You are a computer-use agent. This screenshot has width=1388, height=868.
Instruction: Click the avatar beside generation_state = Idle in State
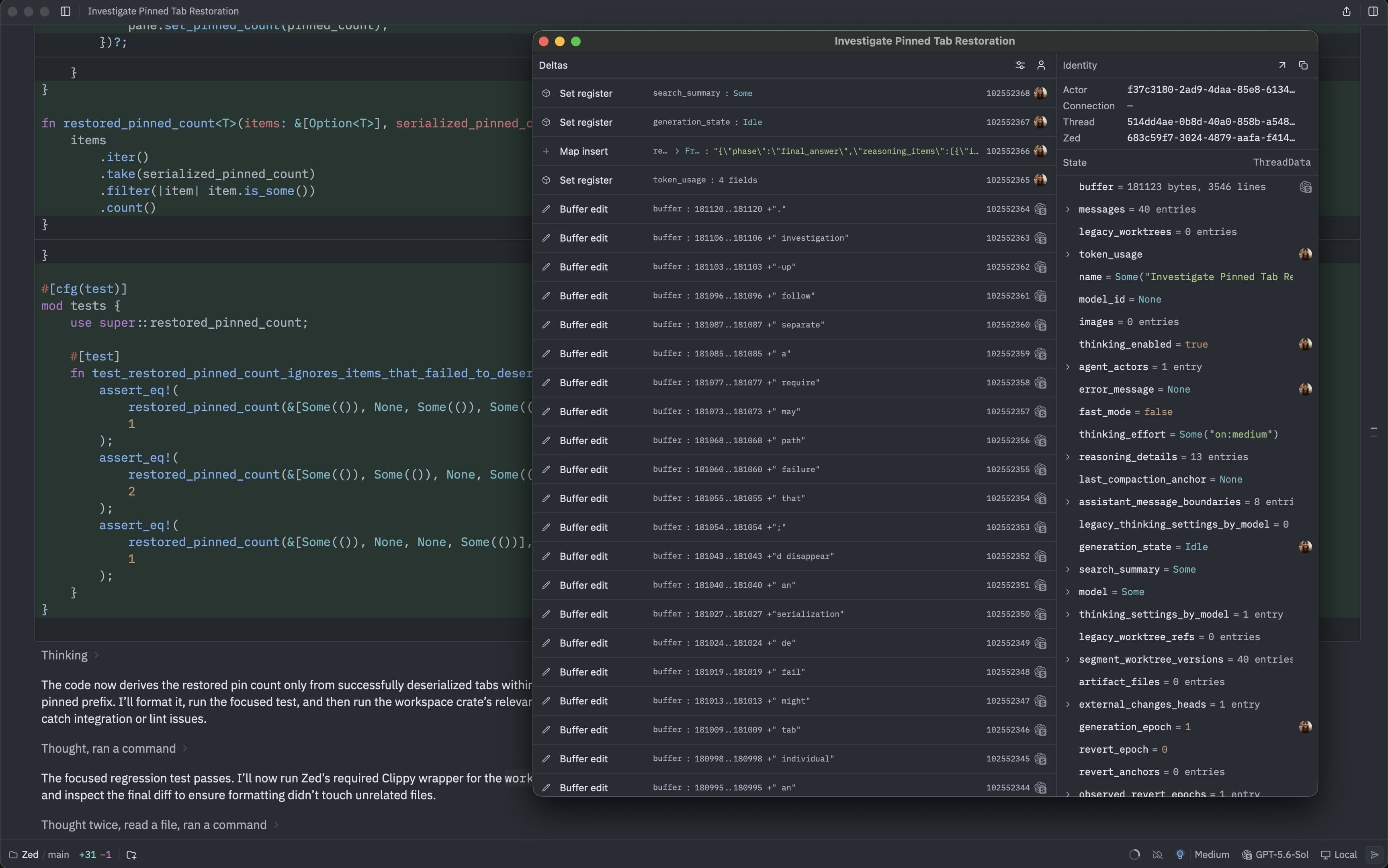coord(1305,547)
